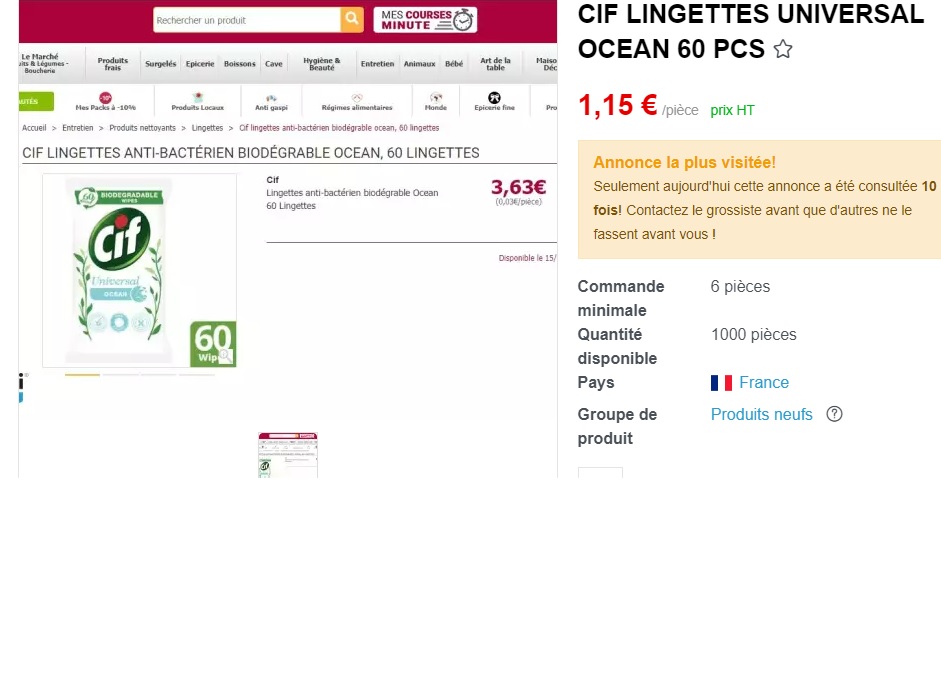This screenshot has width=941, height=695.
Task: Click the help question mark beside Produits neufs
Action: pyautogui.click(x=834, y=414)
